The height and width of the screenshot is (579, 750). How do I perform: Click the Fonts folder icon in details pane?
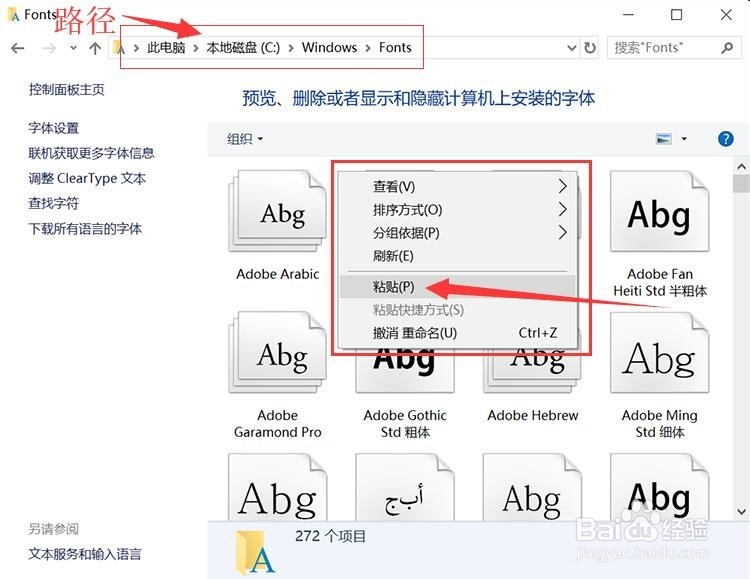pos(254,551)
